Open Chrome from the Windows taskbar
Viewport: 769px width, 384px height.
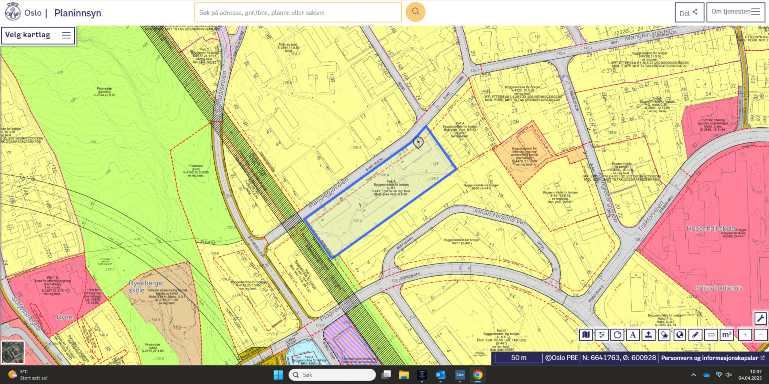[x=477, y=375]
